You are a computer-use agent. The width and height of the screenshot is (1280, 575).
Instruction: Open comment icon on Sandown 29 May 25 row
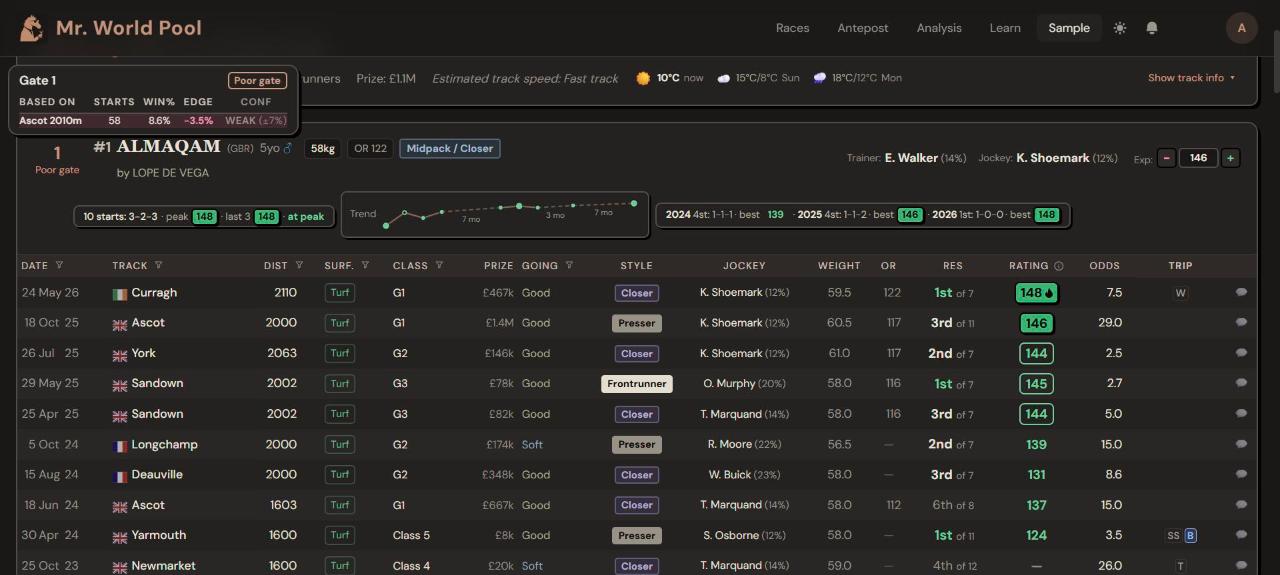pos(1241,384)
